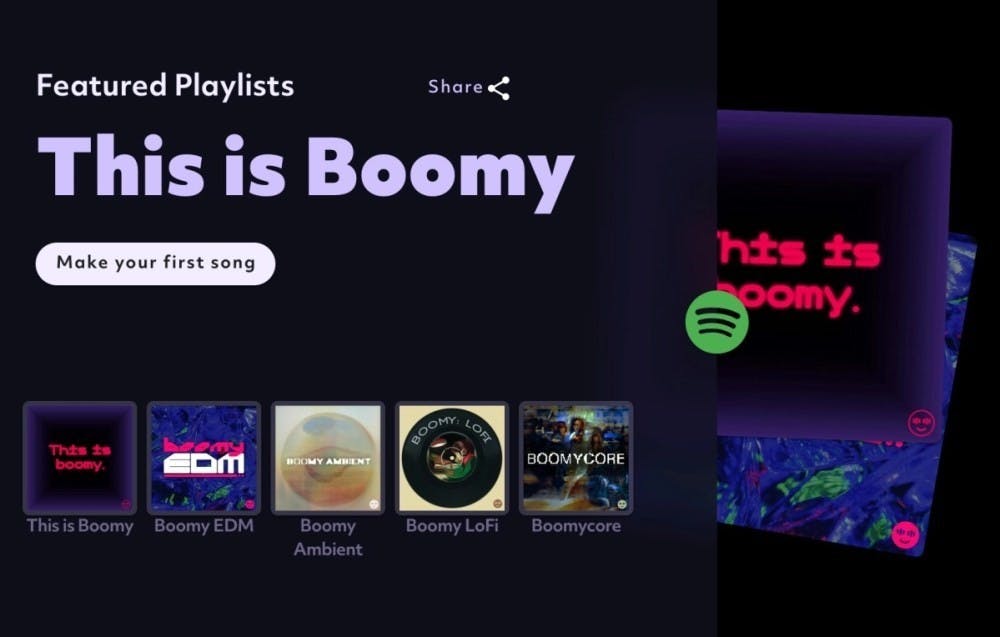
Task: Click the This is Boomy headline
Action: [x=306, y=170]
